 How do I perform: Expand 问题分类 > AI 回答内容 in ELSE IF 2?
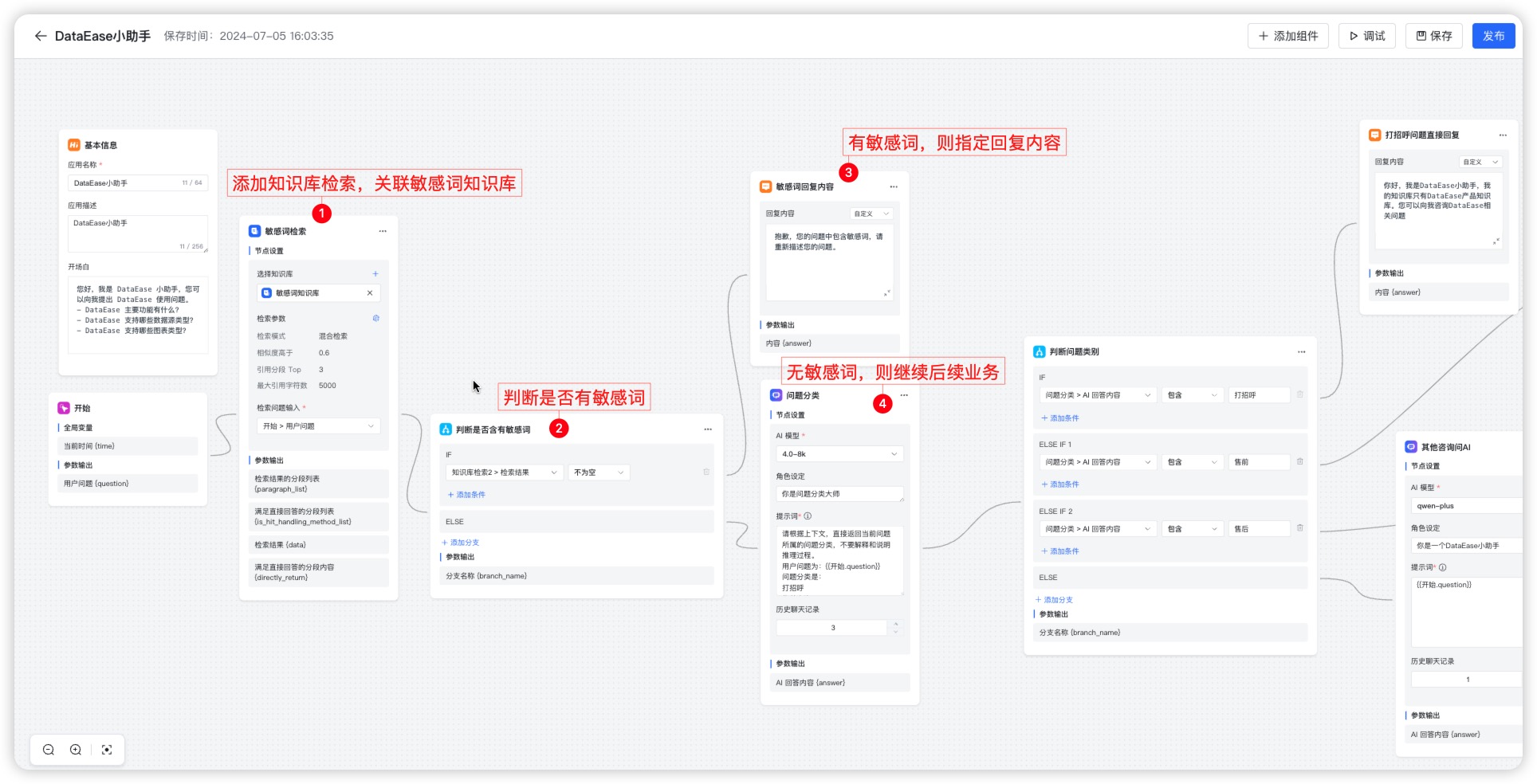pyautogui.click(x=1098, y=529)
